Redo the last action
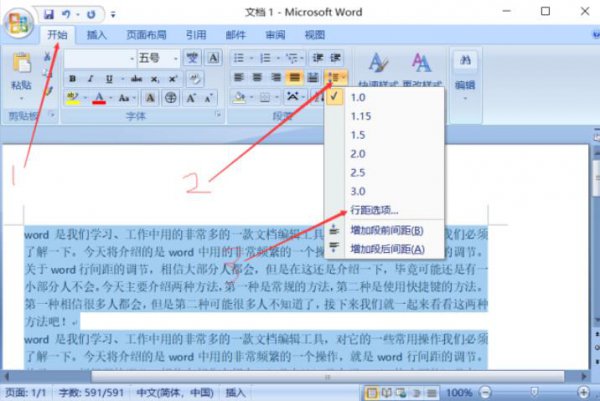This screenshot has height=401, width=600. point(91,15)
